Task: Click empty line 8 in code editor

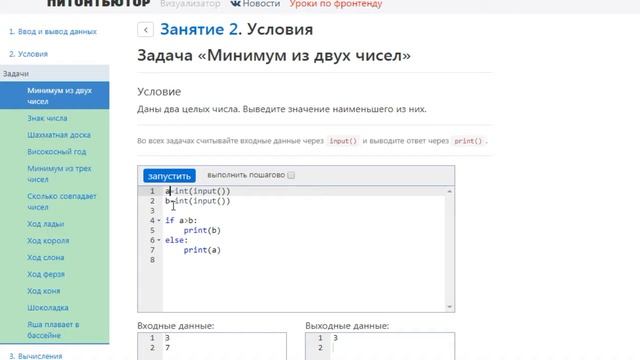Action: 304,260
